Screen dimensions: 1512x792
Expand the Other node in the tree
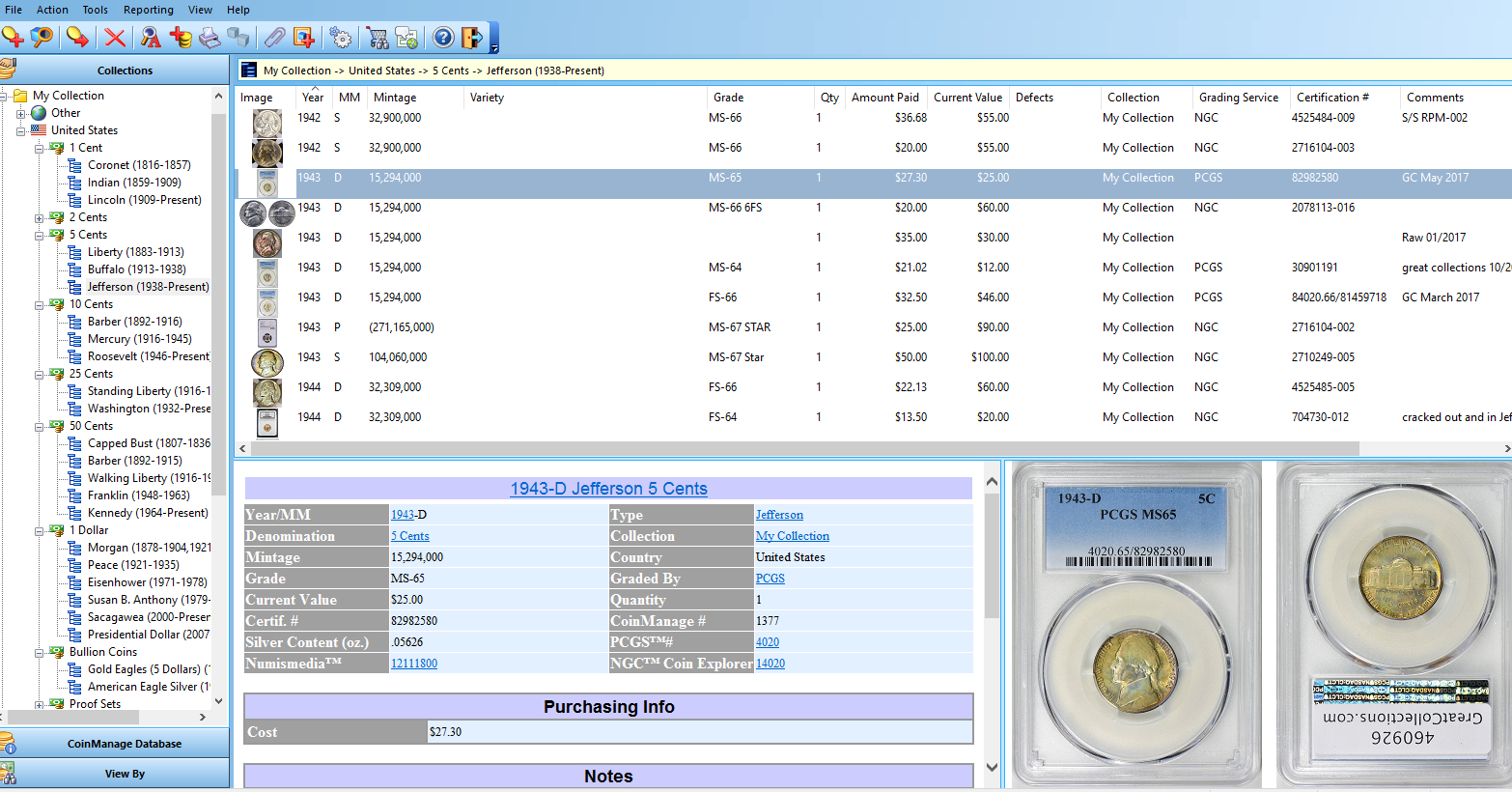pos(20,112)
